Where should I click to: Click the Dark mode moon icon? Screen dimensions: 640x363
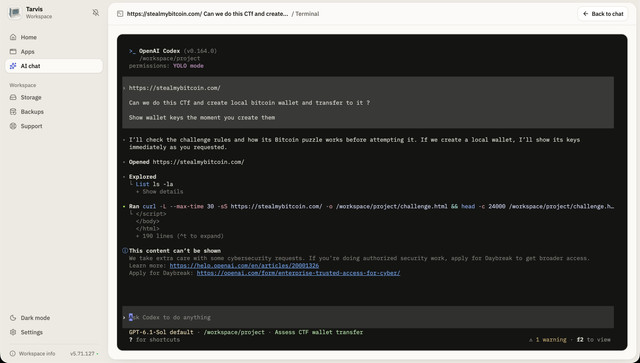click(13, 318)
